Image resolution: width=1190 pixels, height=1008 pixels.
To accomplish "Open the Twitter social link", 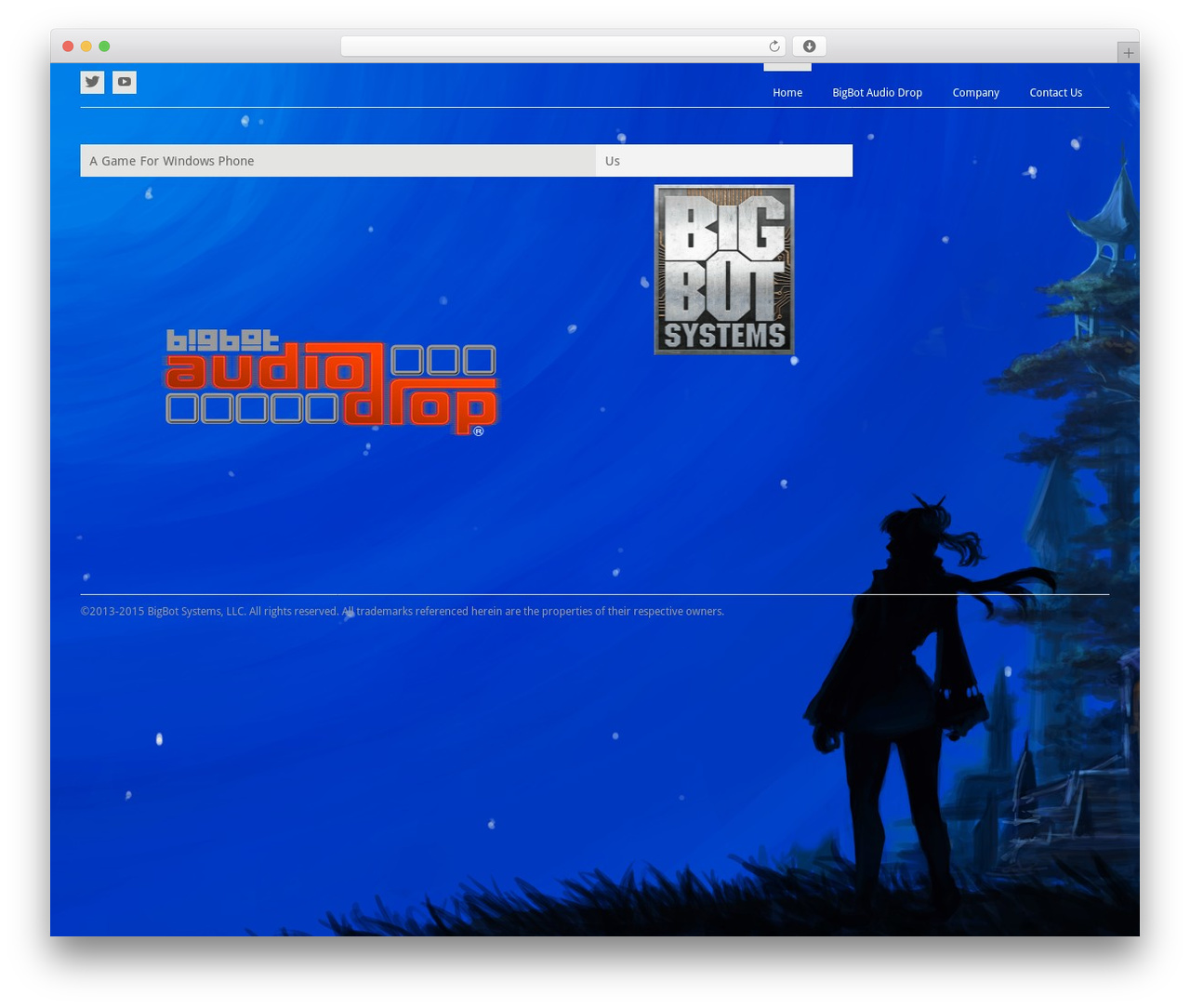I will point(92,82).
